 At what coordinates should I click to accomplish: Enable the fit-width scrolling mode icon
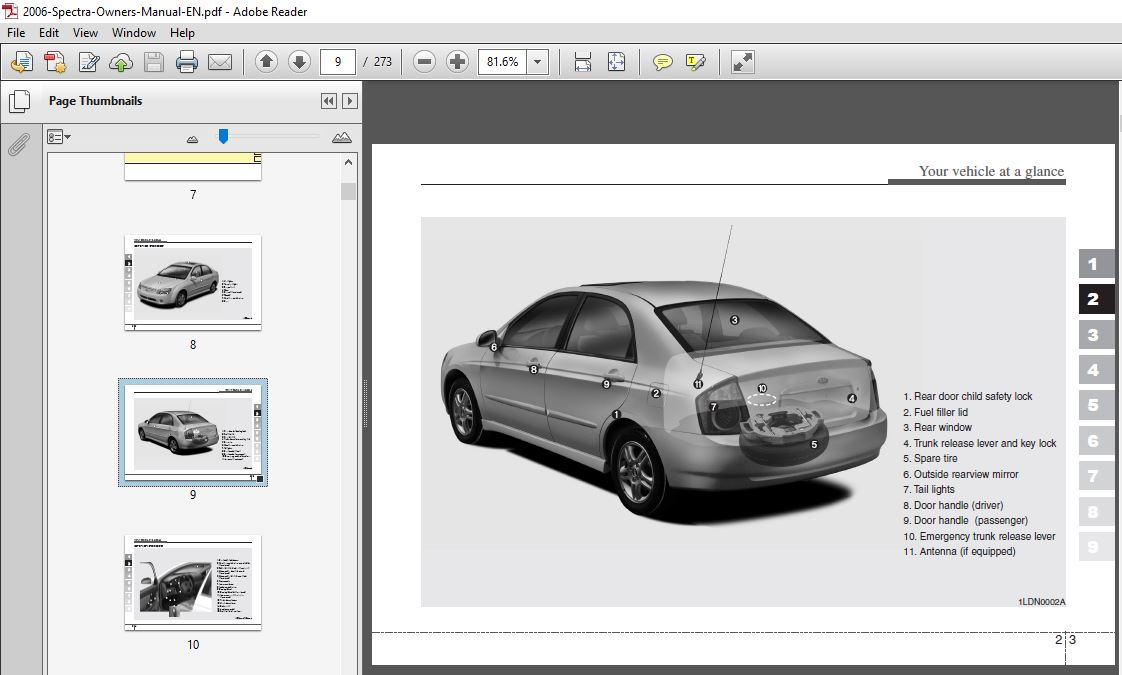[x=583, y=62]
